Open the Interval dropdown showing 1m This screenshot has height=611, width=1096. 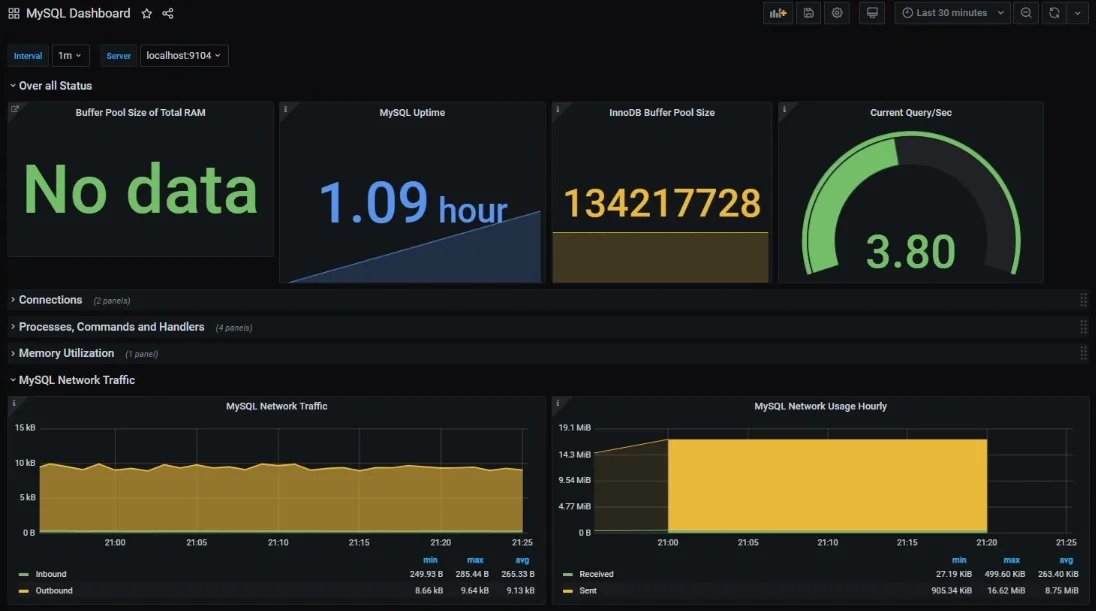[70, 55]
